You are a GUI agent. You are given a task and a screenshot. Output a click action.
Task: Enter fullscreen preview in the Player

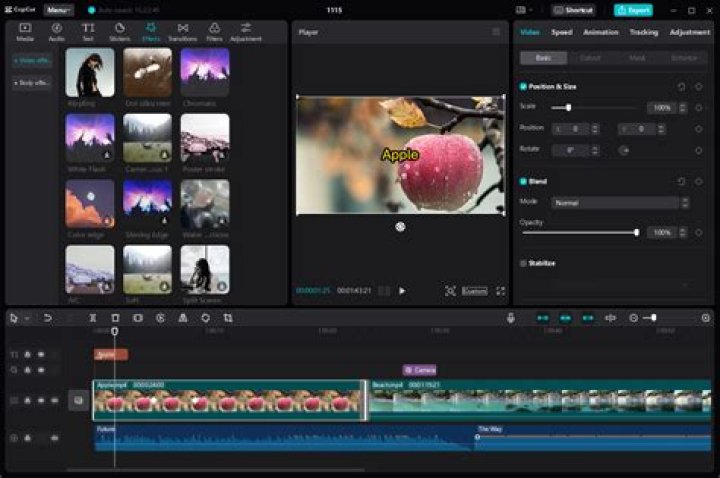point(501,291)
